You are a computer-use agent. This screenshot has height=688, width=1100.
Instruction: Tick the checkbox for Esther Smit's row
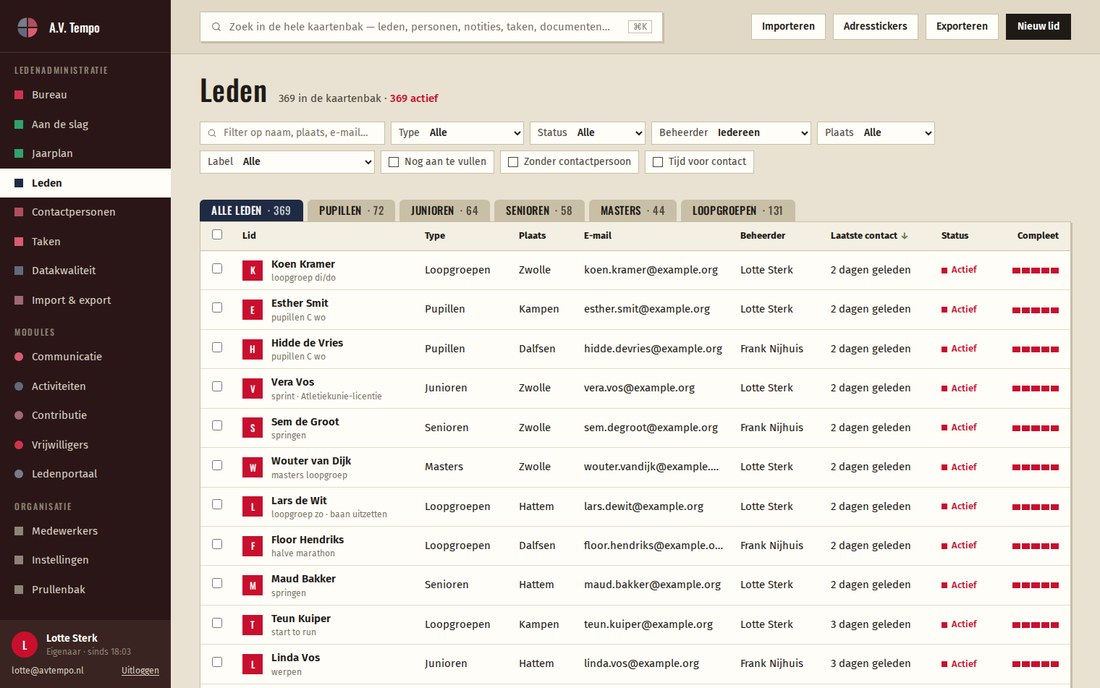[x=217, y=308]
